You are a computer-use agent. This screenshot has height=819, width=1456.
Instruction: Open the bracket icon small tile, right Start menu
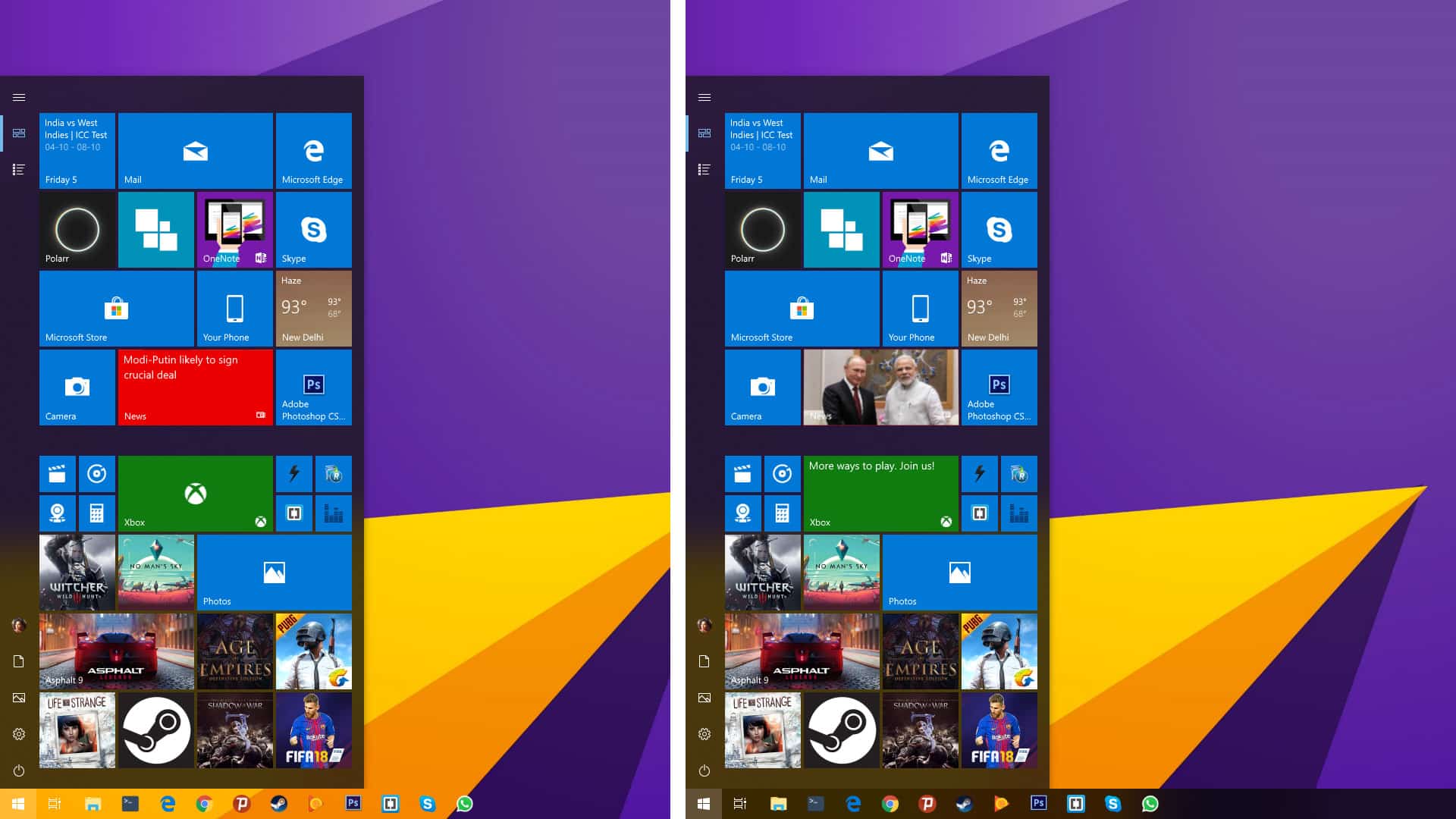[x=979, y=513]
